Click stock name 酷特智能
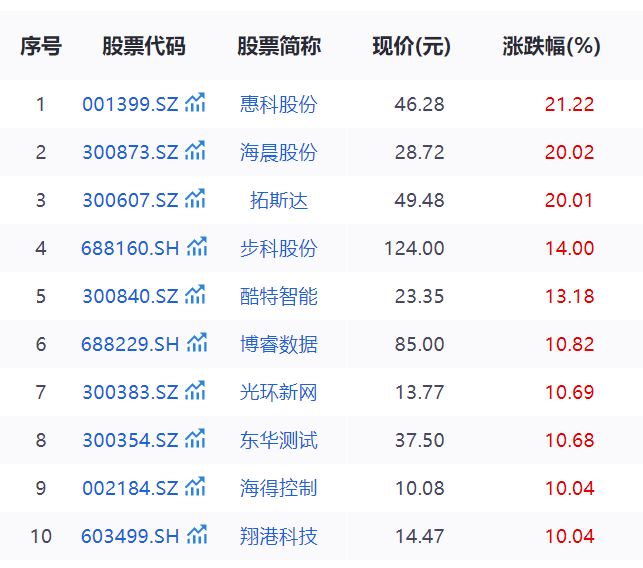 point(279,296)
